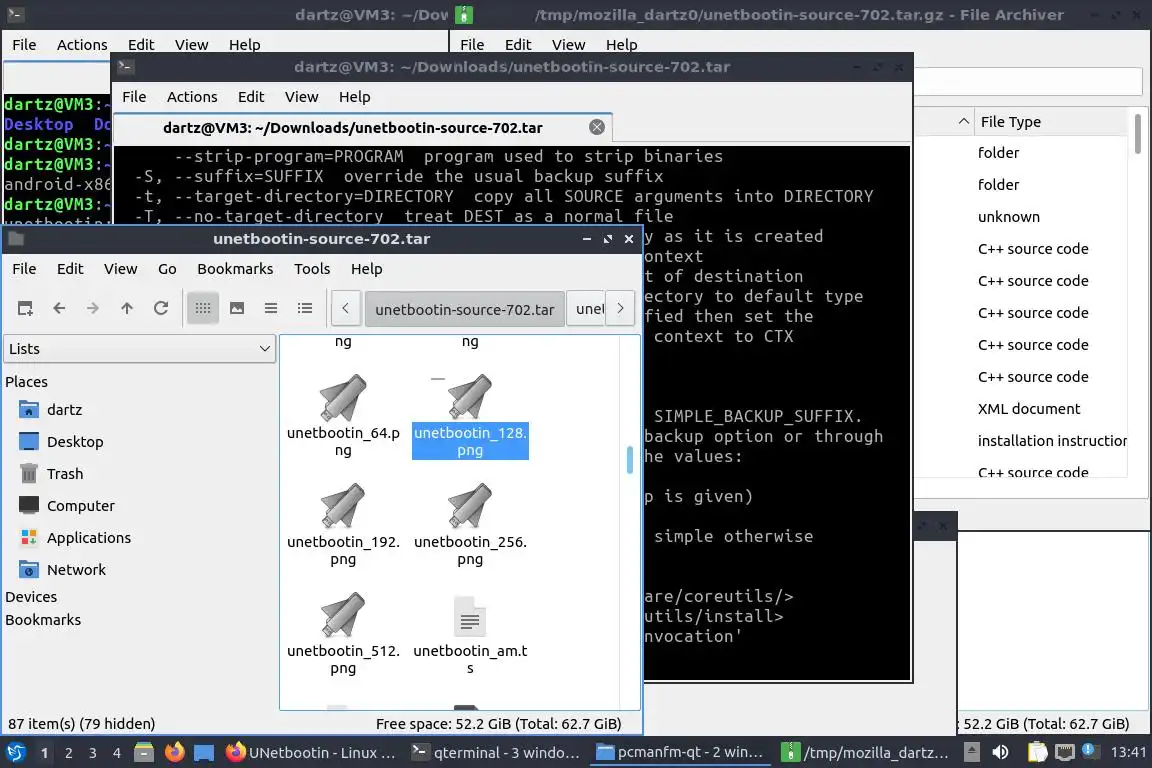
Task: Click the file manager vertical scrollbar handle
Action: pos(630,460)
